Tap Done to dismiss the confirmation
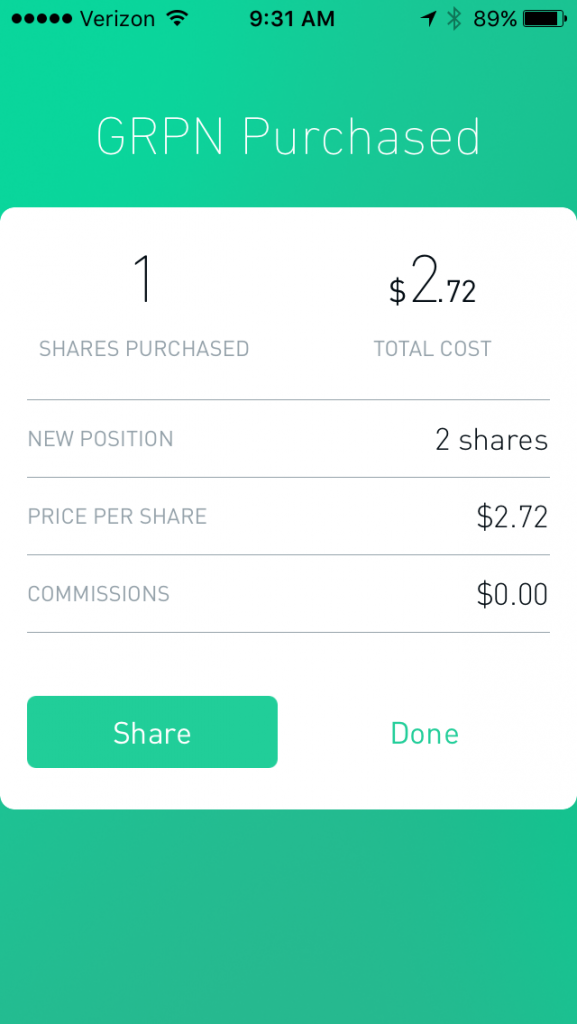Screen dimensions: 577x1024 424,732
